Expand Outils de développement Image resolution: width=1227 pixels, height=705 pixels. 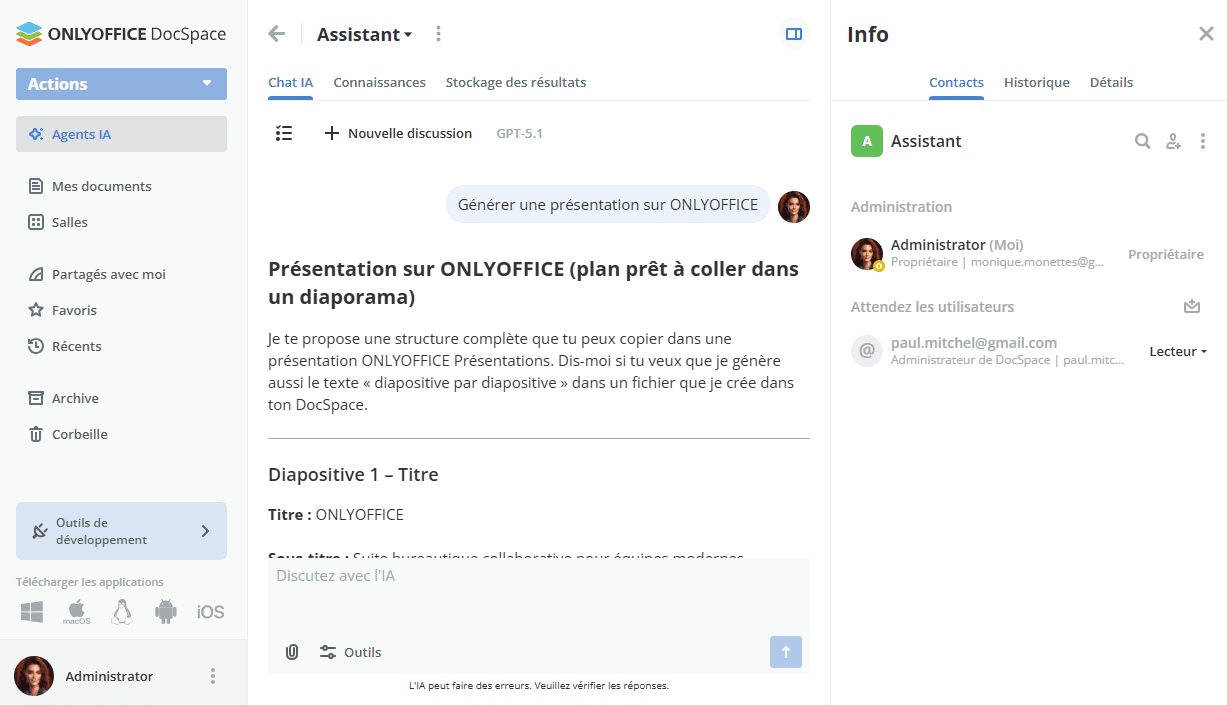(121, 531)
